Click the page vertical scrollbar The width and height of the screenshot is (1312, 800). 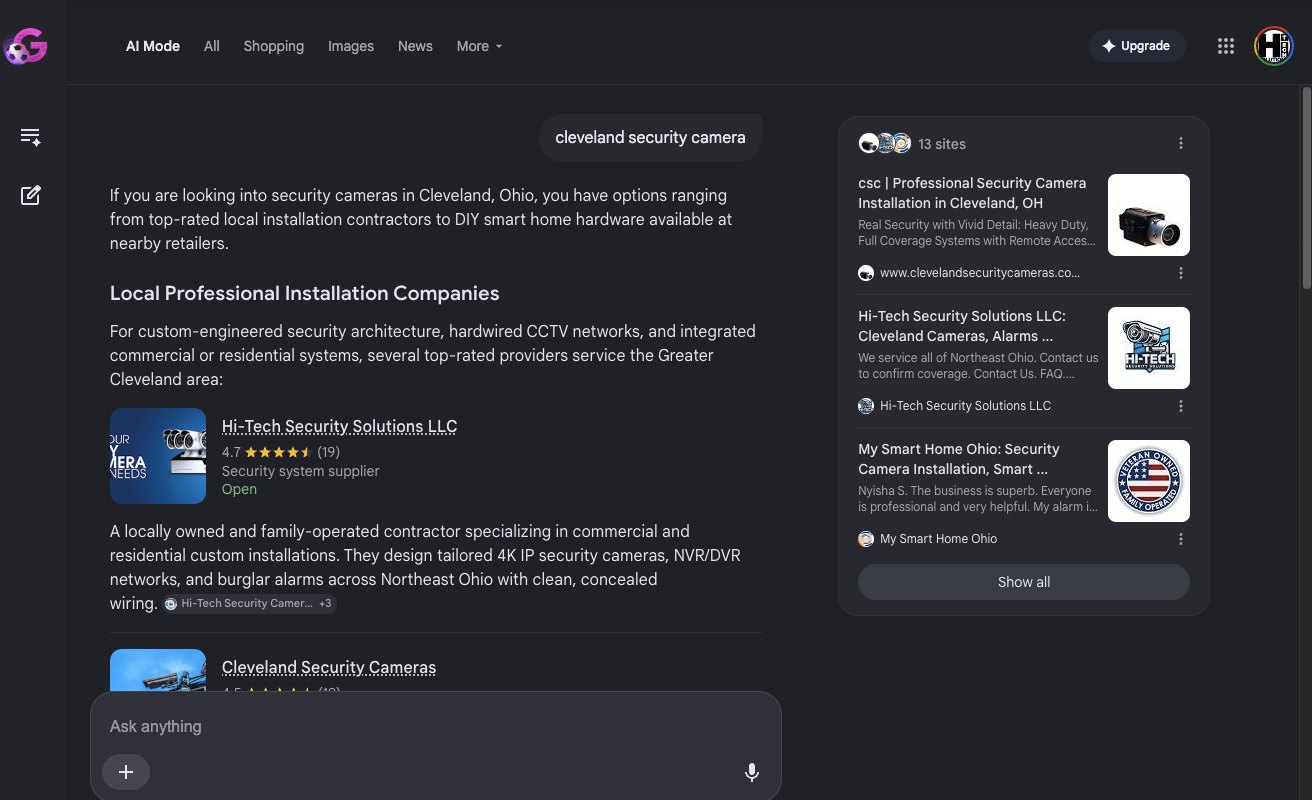1305,187
